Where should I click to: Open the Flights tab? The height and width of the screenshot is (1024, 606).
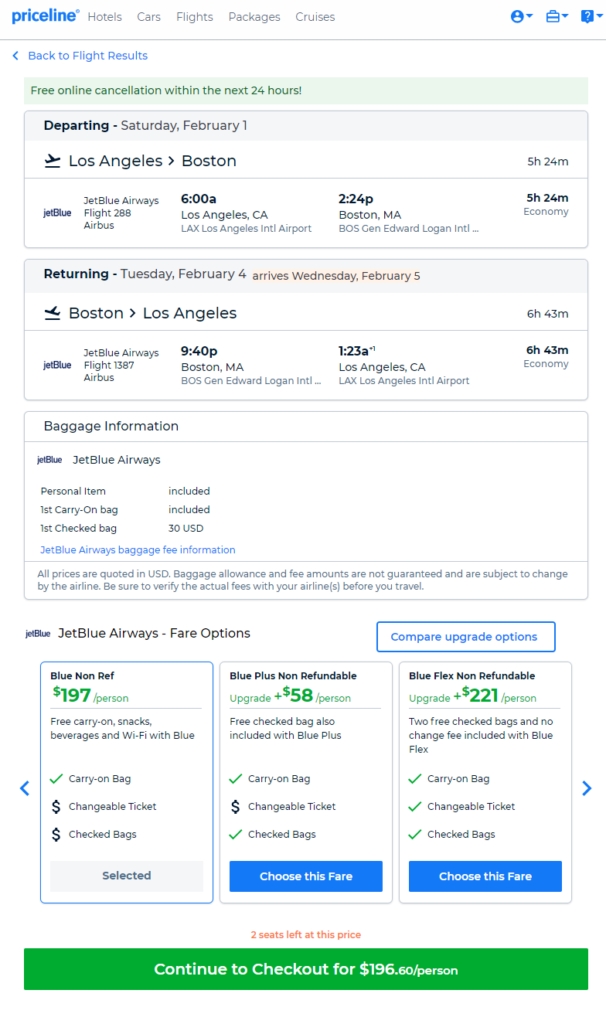[x=195, y=17]
